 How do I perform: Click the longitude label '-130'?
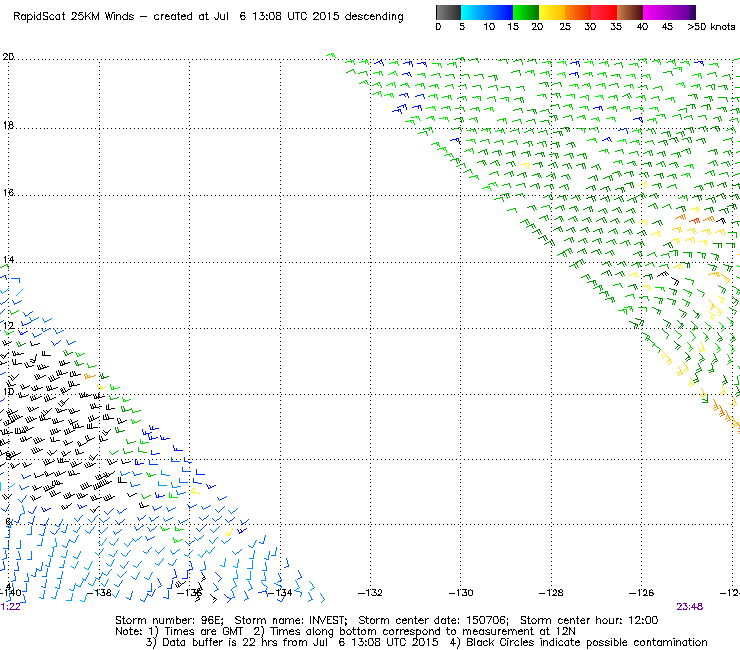[x=461, y=592]
